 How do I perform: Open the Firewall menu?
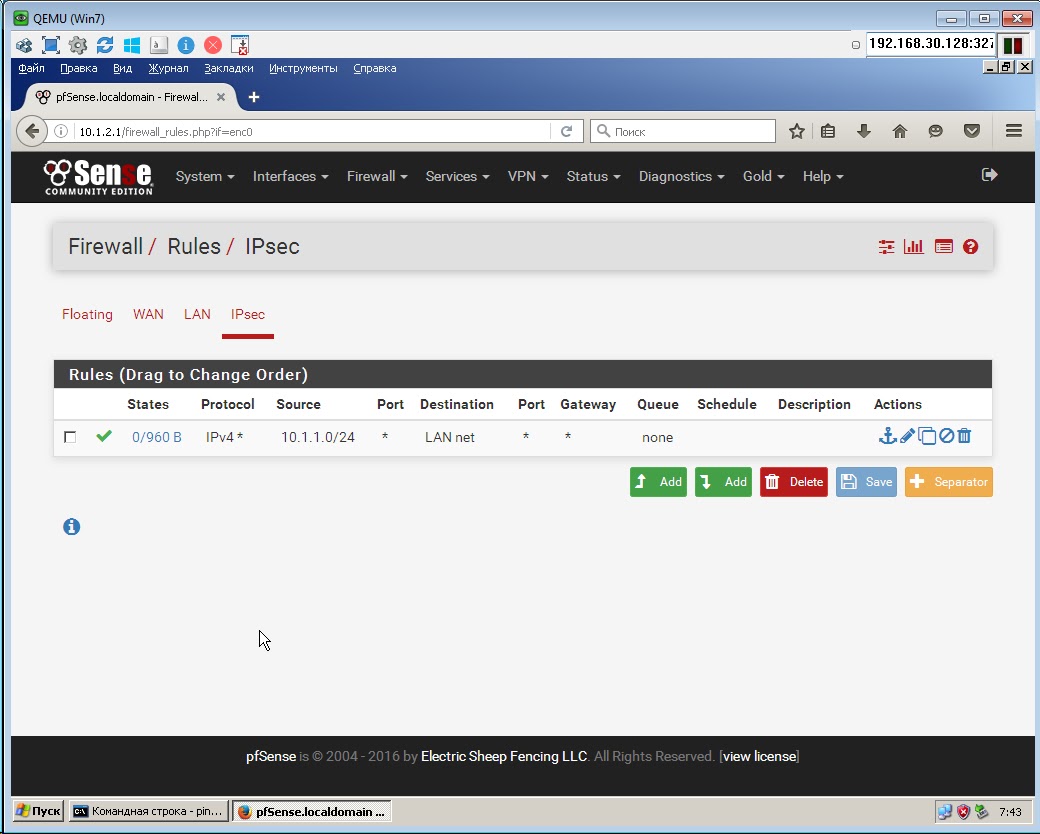point(376,176)
